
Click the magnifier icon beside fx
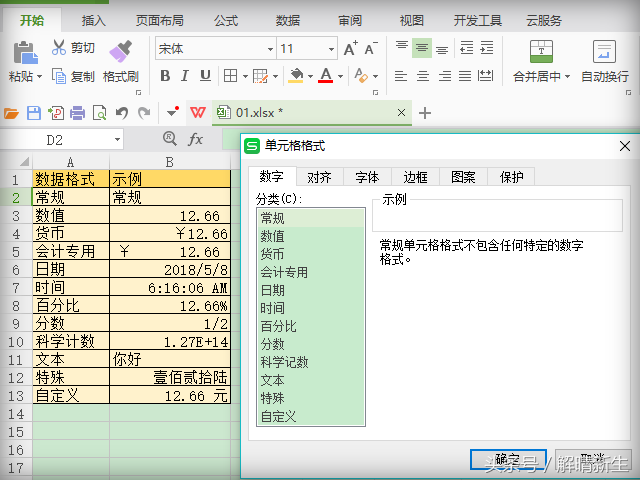point(169,139)
